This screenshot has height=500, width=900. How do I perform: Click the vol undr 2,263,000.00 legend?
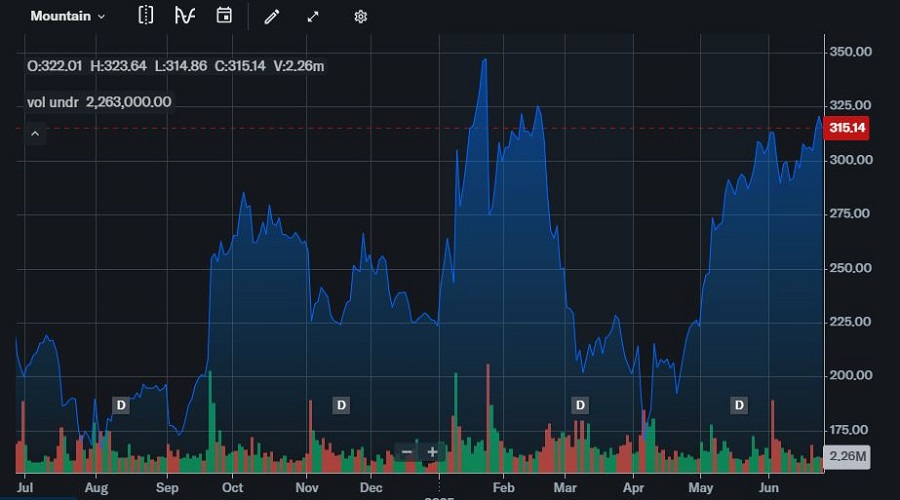(99, 102)
